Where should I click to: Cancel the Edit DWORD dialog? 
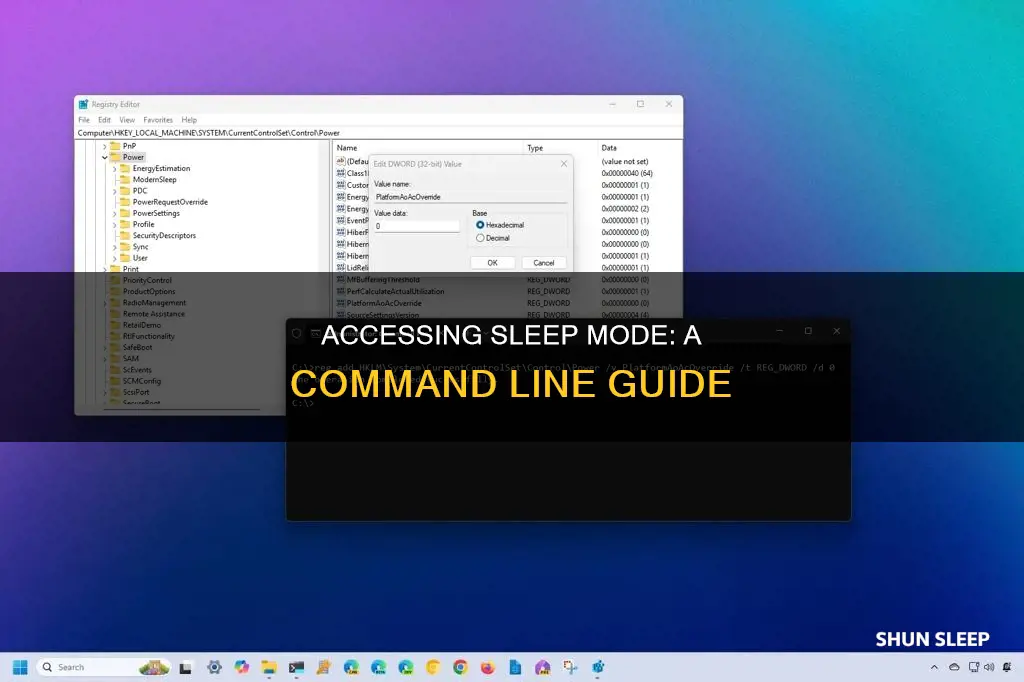point(543,263)
